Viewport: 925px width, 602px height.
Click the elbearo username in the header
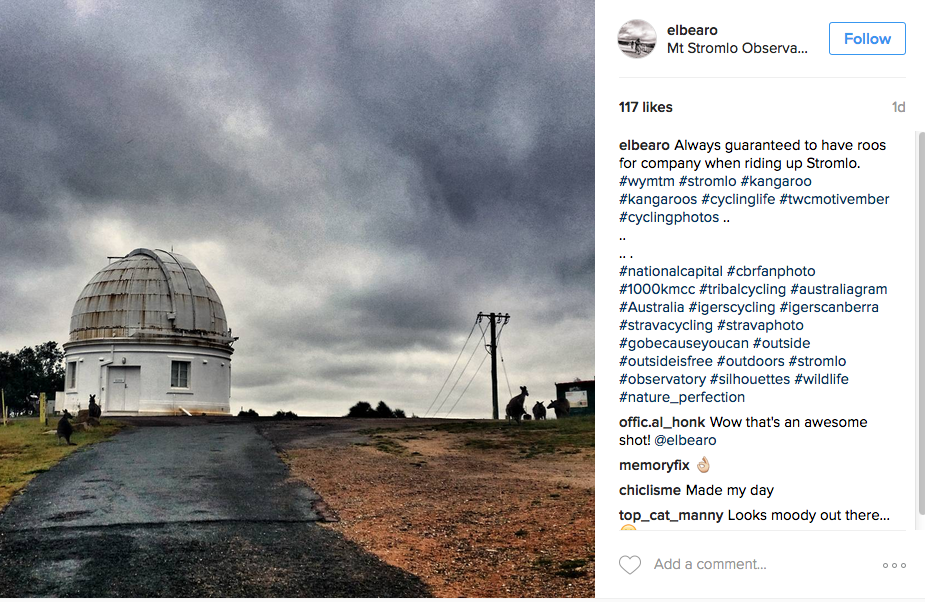[x=692, y=30]
